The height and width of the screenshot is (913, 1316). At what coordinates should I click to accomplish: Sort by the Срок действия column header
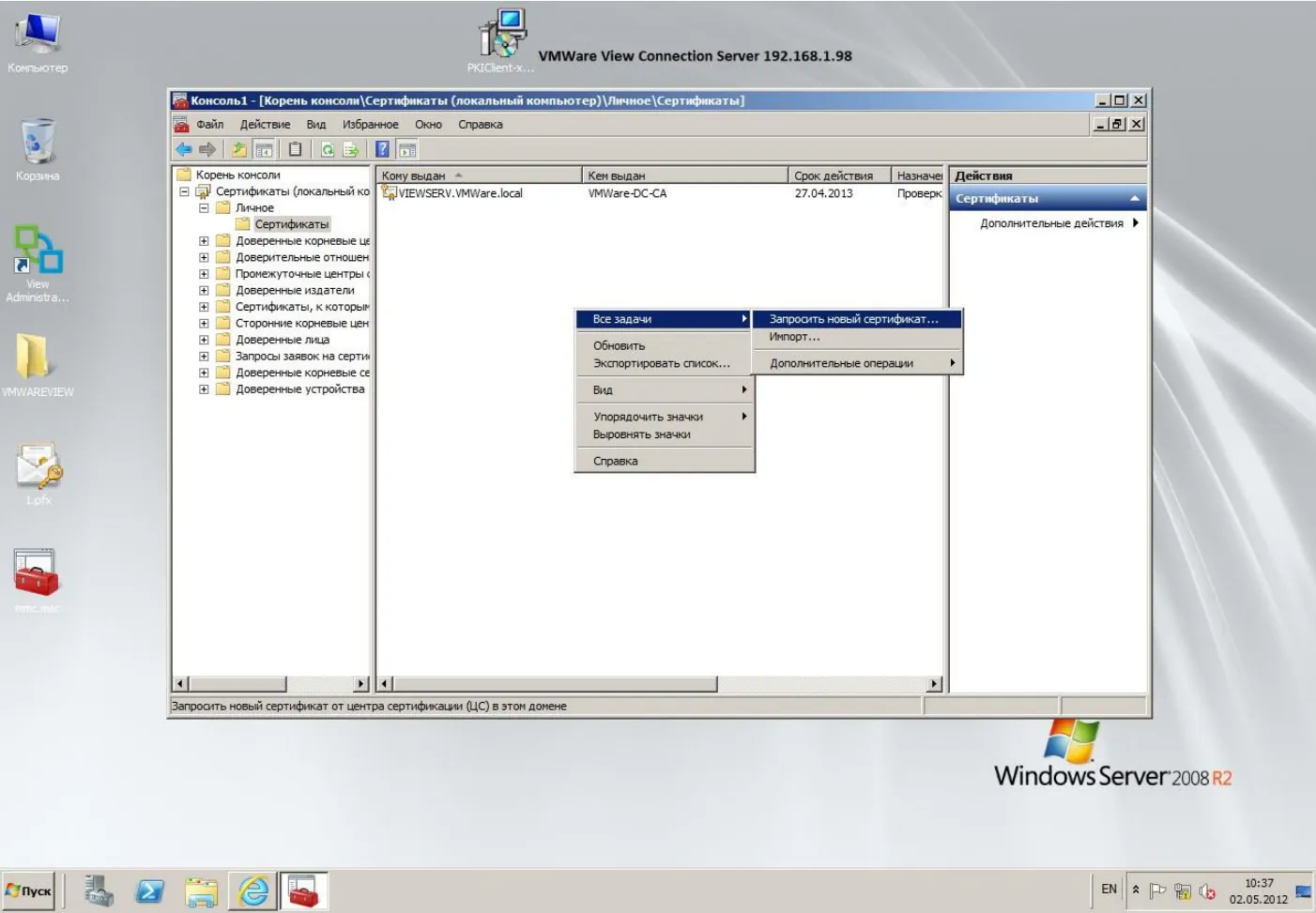pyautogui.click(x=839, y=175)
